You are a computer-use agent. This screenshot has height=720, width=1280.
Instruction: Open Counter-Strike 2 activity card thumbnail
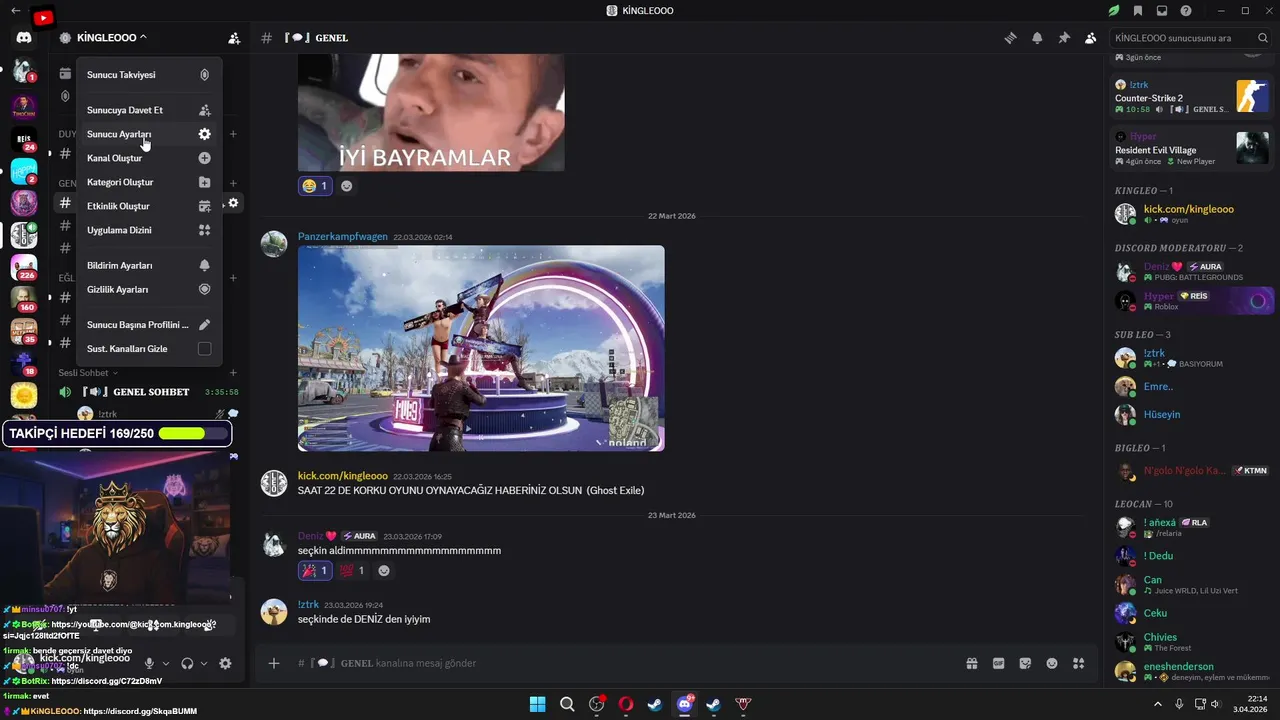[x=1252, y=95]
